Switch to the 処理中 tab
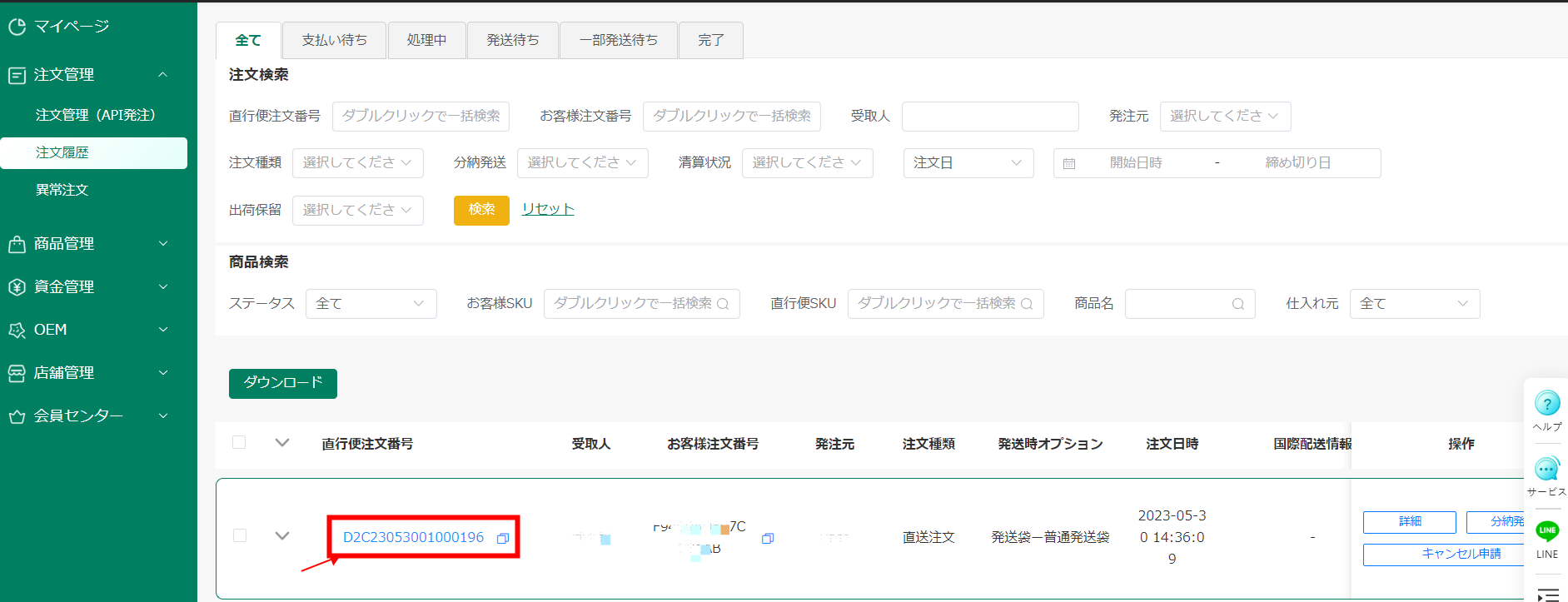 tap(426, 40)
